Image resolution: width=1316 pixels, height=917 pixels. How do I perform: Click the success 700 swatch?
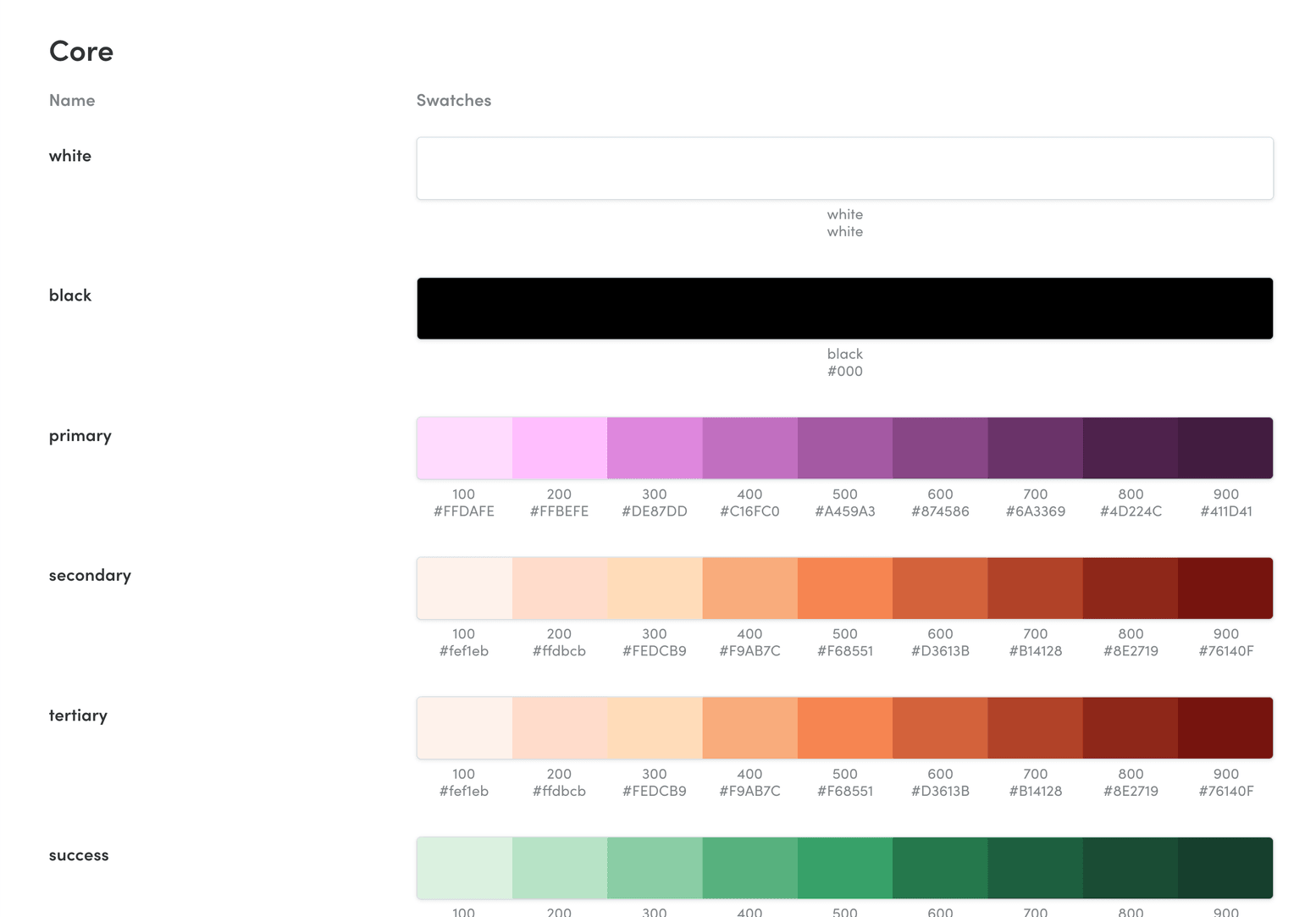coord(1035,868)
